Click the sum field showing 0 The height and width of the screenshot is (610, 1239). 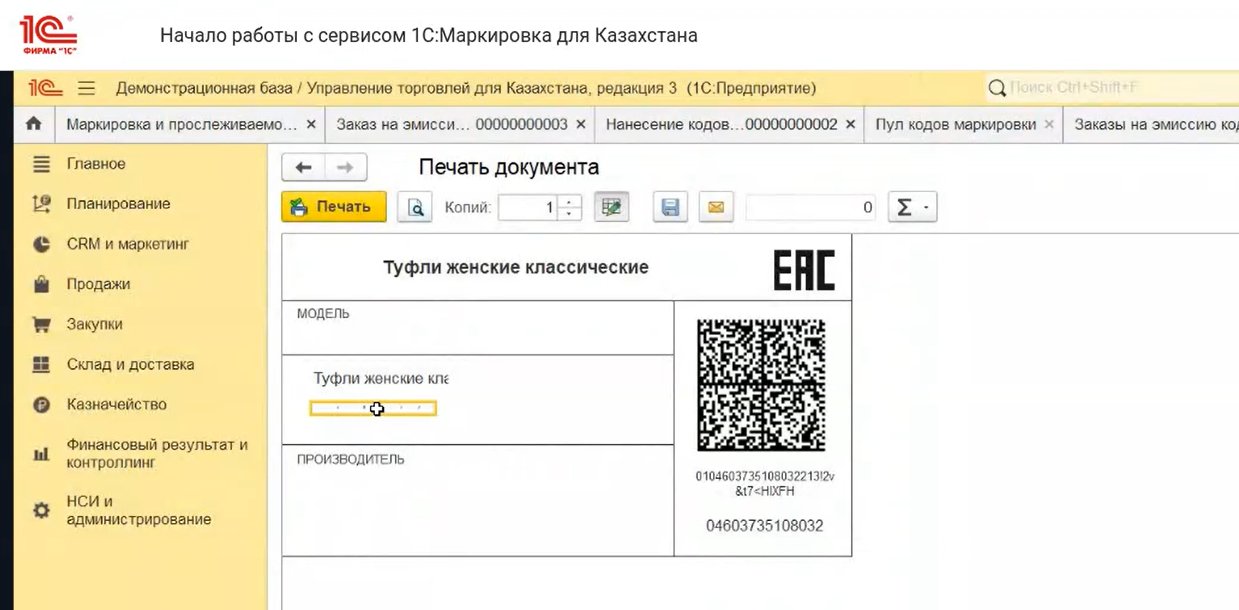pyautogui.click(x=811, y=207)
